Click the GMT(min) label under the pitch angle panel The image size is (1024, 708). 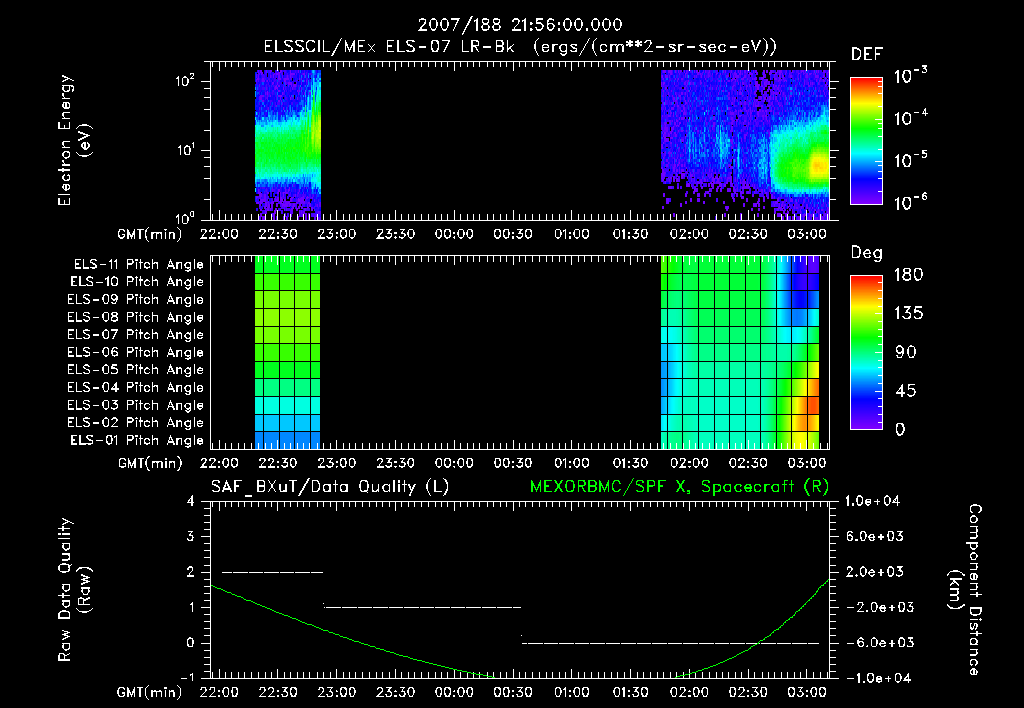pos(150,463)
